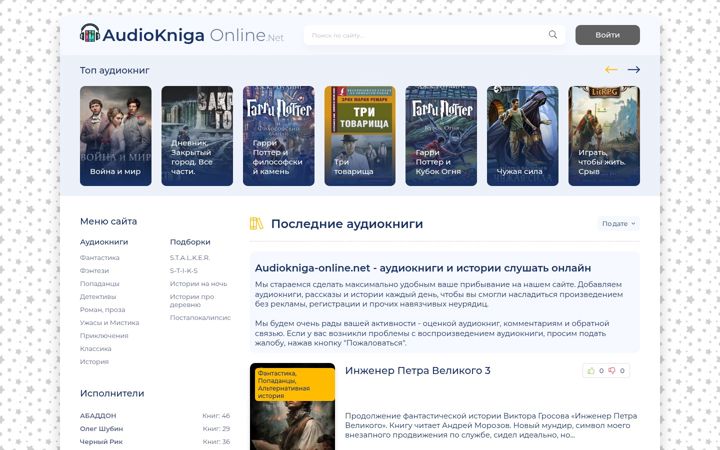
Task: Open the Детективы category
Action: 98,297
